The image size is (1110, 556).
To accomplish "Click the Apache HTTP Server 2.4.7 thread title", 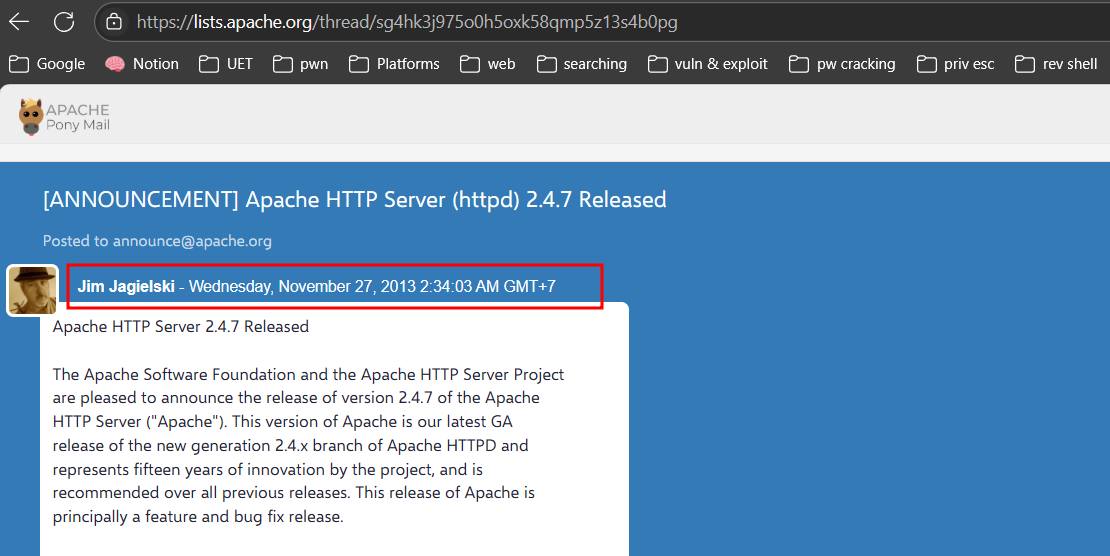I will (x=354, y=200).
